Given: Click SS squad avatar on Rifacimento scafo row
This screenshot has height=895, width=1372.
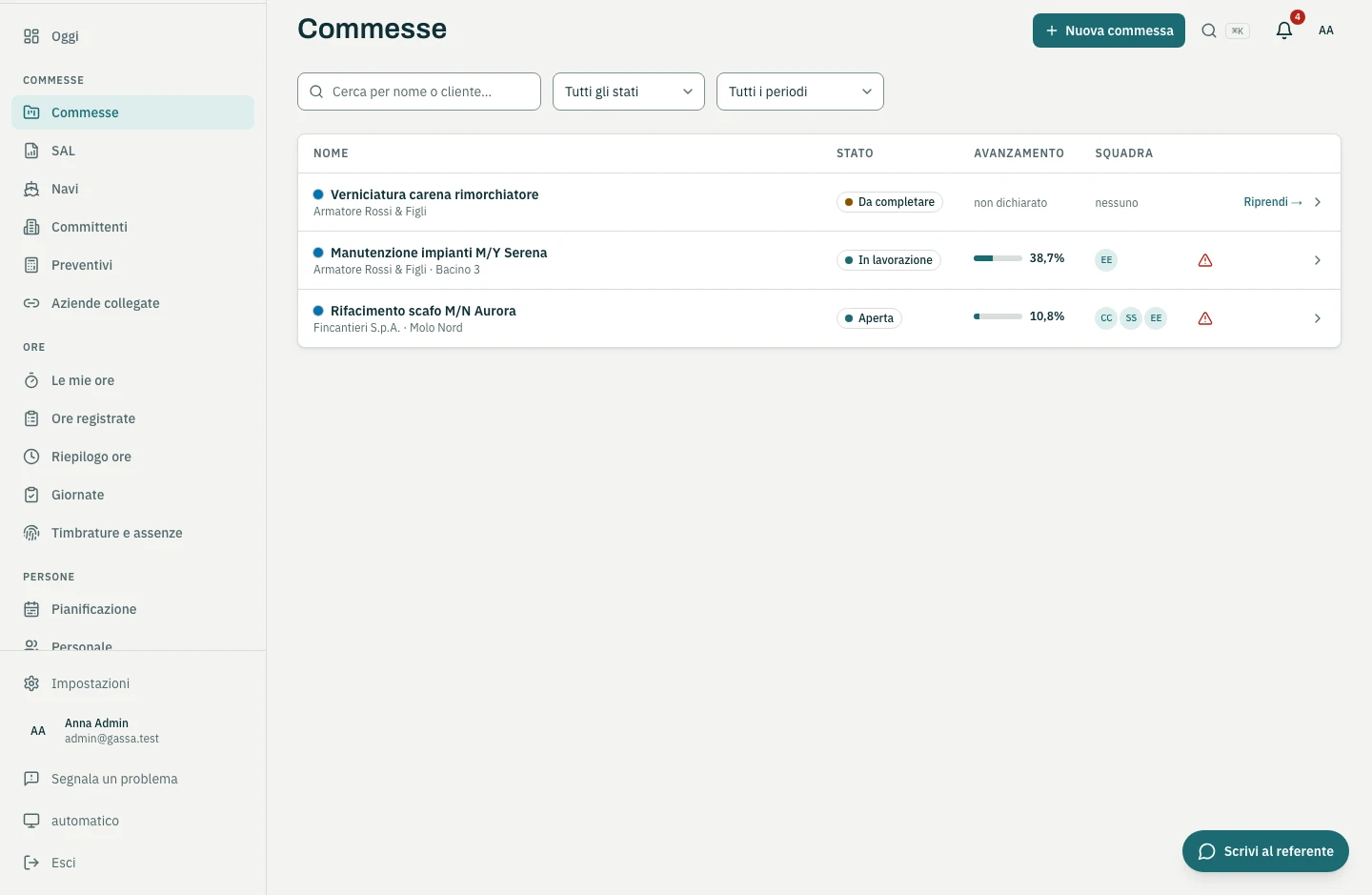Looking at the screenshot, I should [x=1131, y=318].
